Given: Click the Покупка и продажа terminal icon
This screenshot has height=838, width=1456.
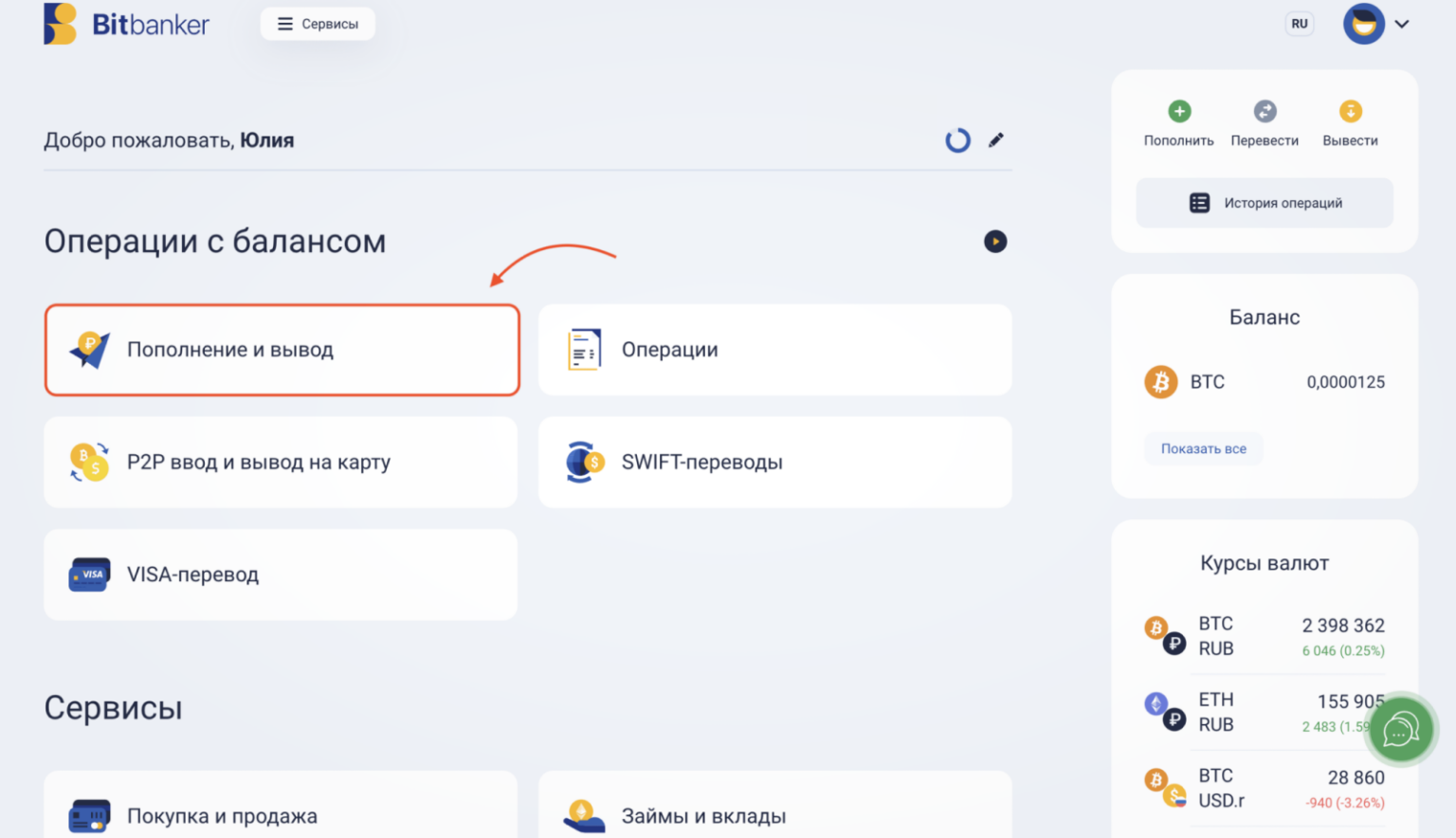Looking at the screenshot, I should pos(89,816).
